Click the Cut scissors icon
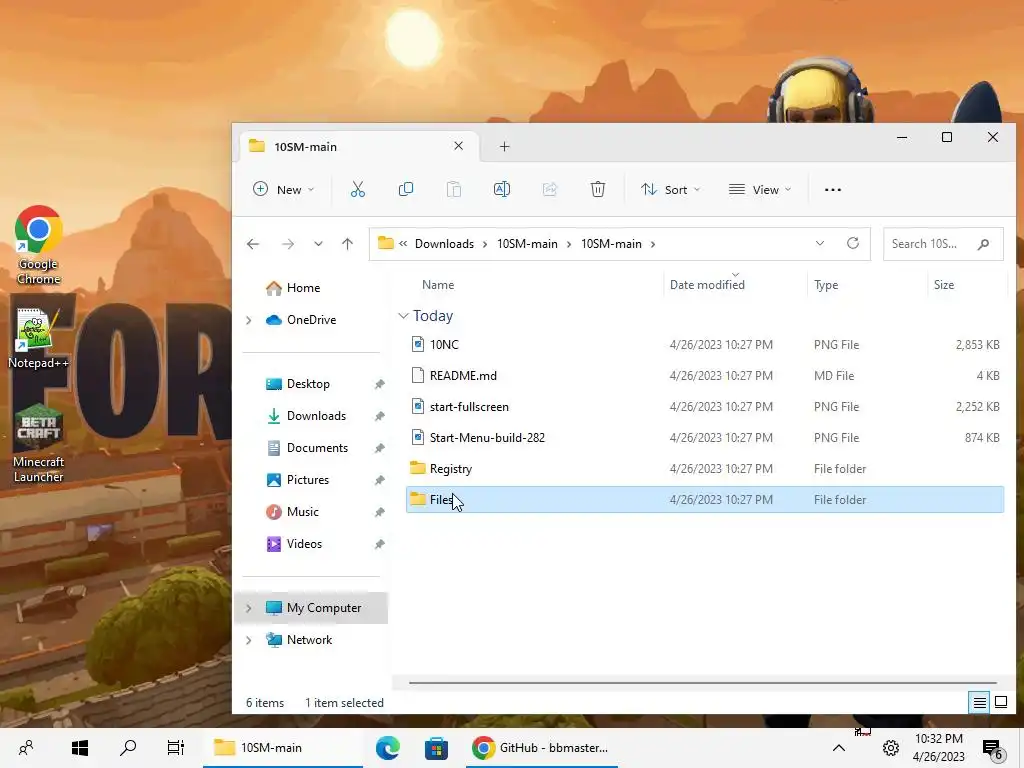The height and width of the screenshot is (768, 1024). click(357, 189)
